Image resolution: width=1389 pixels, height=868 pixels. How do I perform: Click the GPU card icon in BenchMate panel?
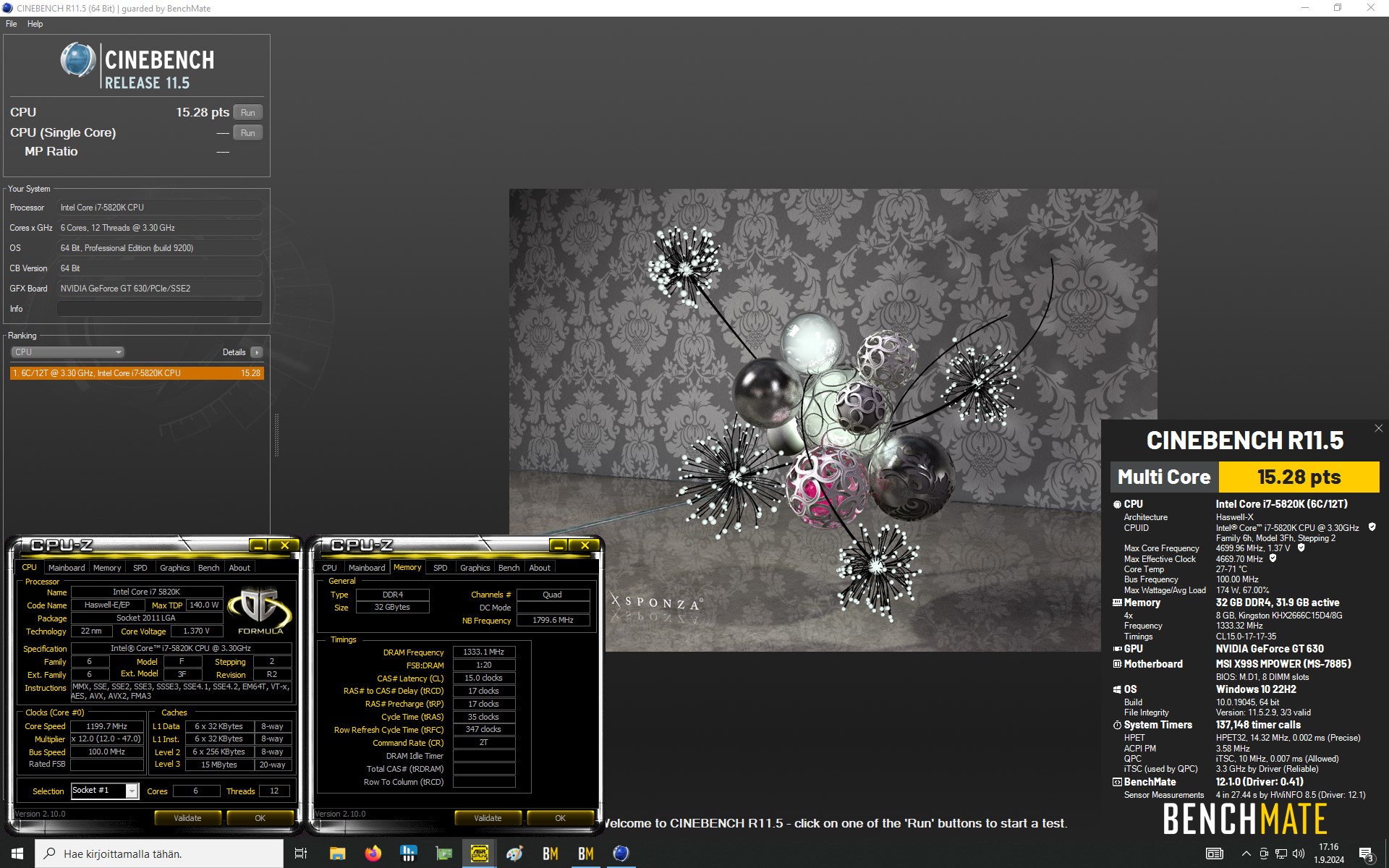1117,649
